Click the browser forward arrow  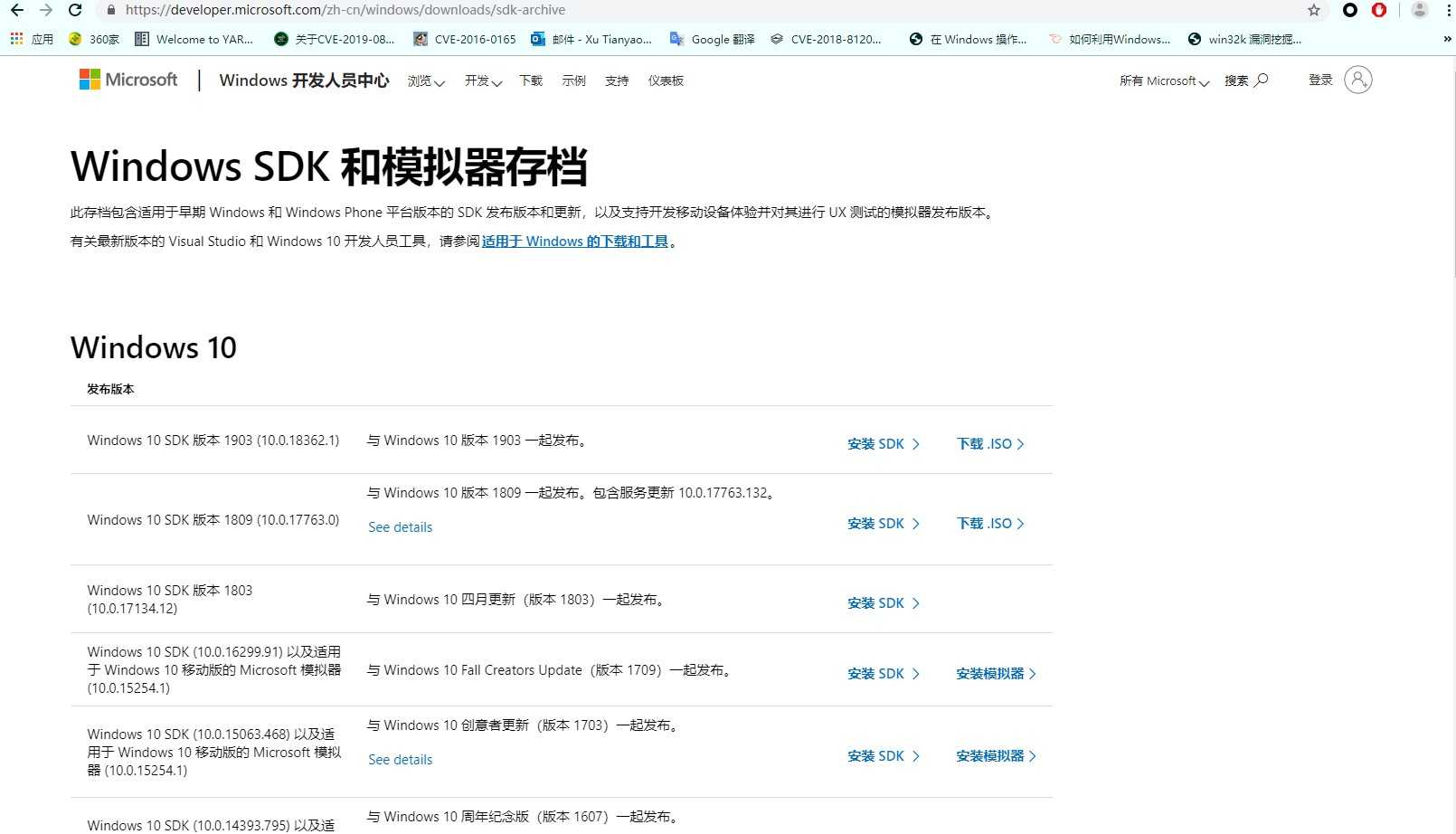pyautogui.click(x=46, y=10)
